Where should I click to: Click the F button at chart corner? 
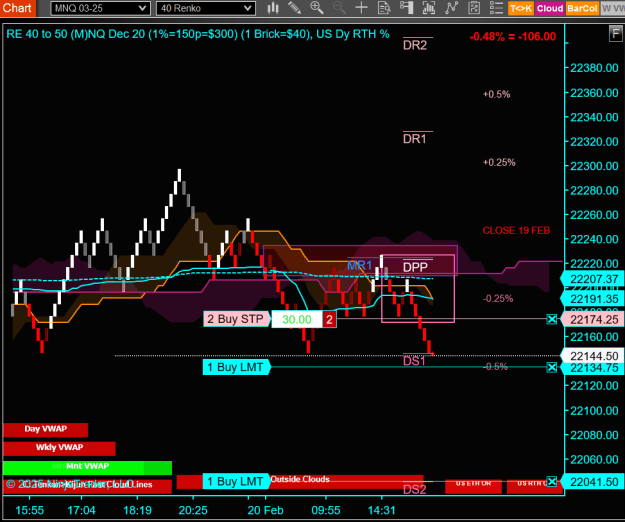(615, 34)
